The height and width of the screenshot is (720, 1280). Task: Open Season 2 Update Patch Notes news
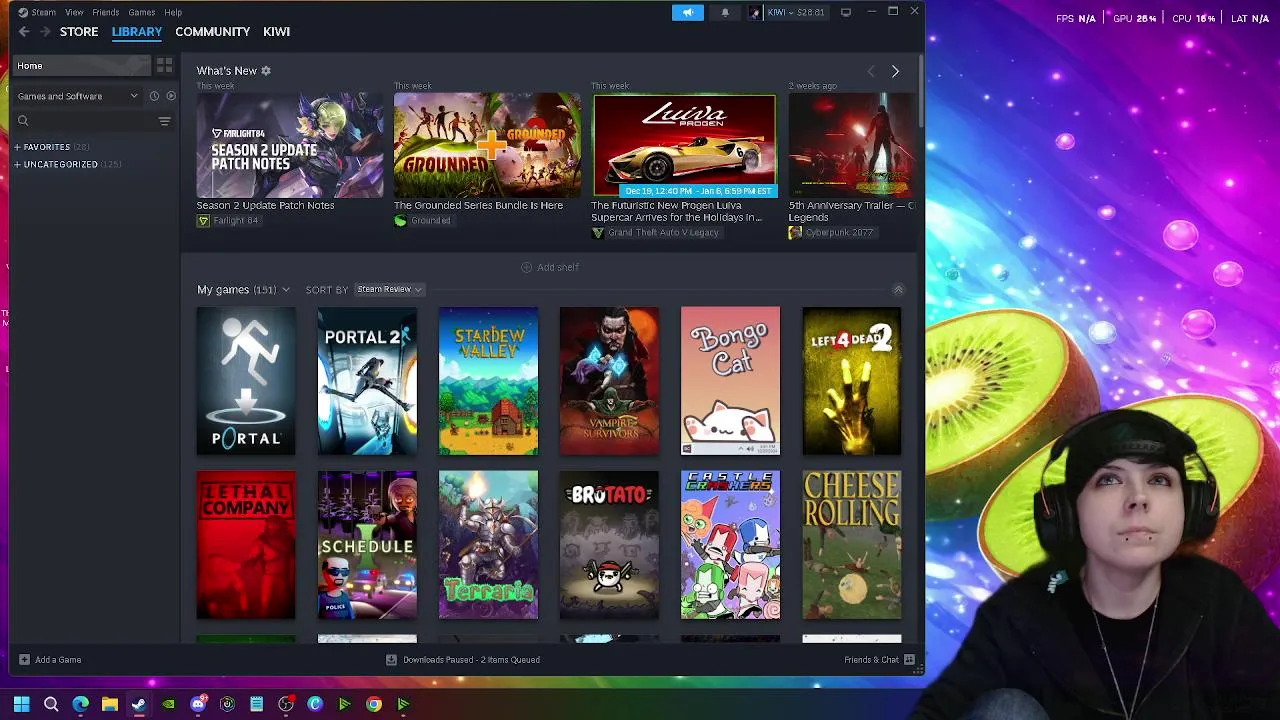pyautogui.click(x=289, y=145)
